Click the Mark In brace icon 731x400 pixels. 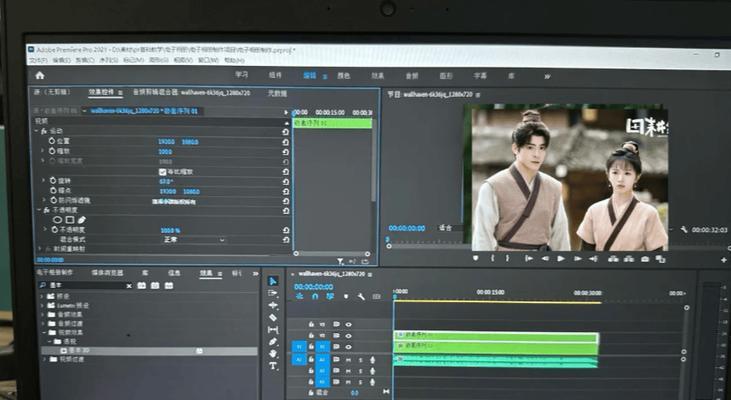click(492, 258)
